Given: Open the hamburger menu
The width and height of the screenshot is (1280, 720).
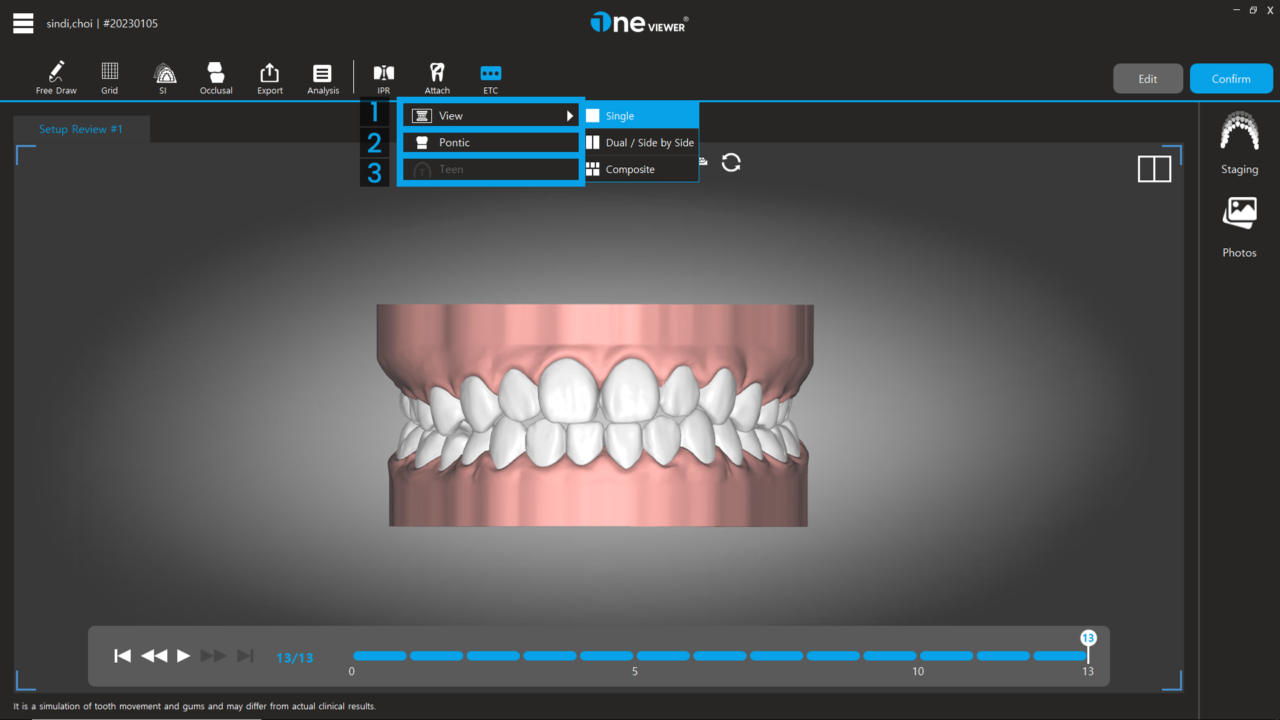Looking at the screenshot, I should [22, 23].
